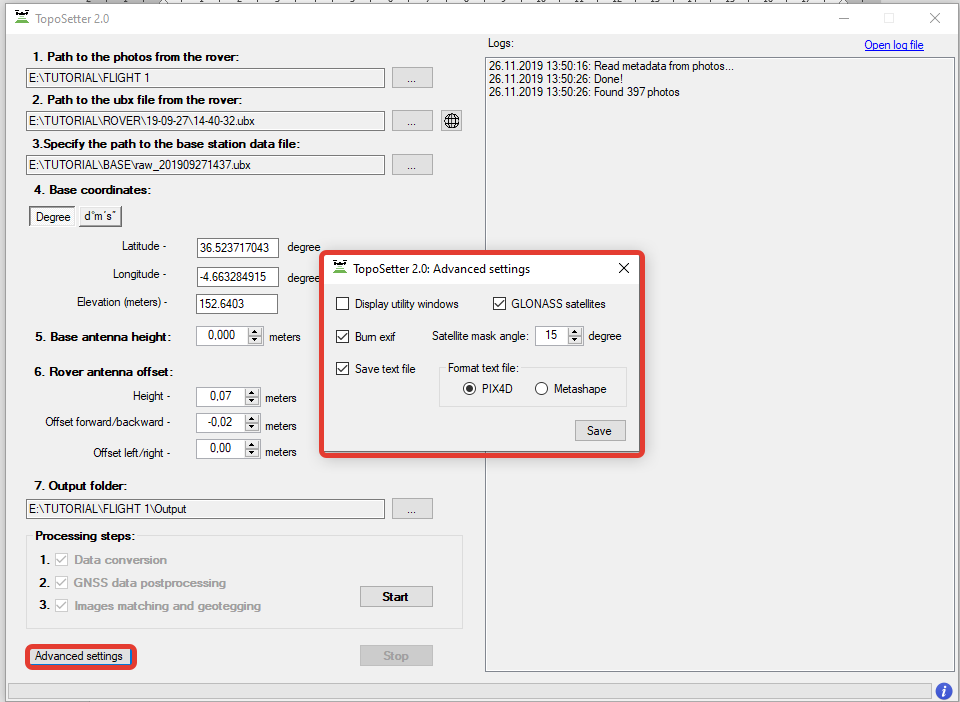Browse for the output folder
The height and width of the screenshot is (702, 960).
point(412,509)
